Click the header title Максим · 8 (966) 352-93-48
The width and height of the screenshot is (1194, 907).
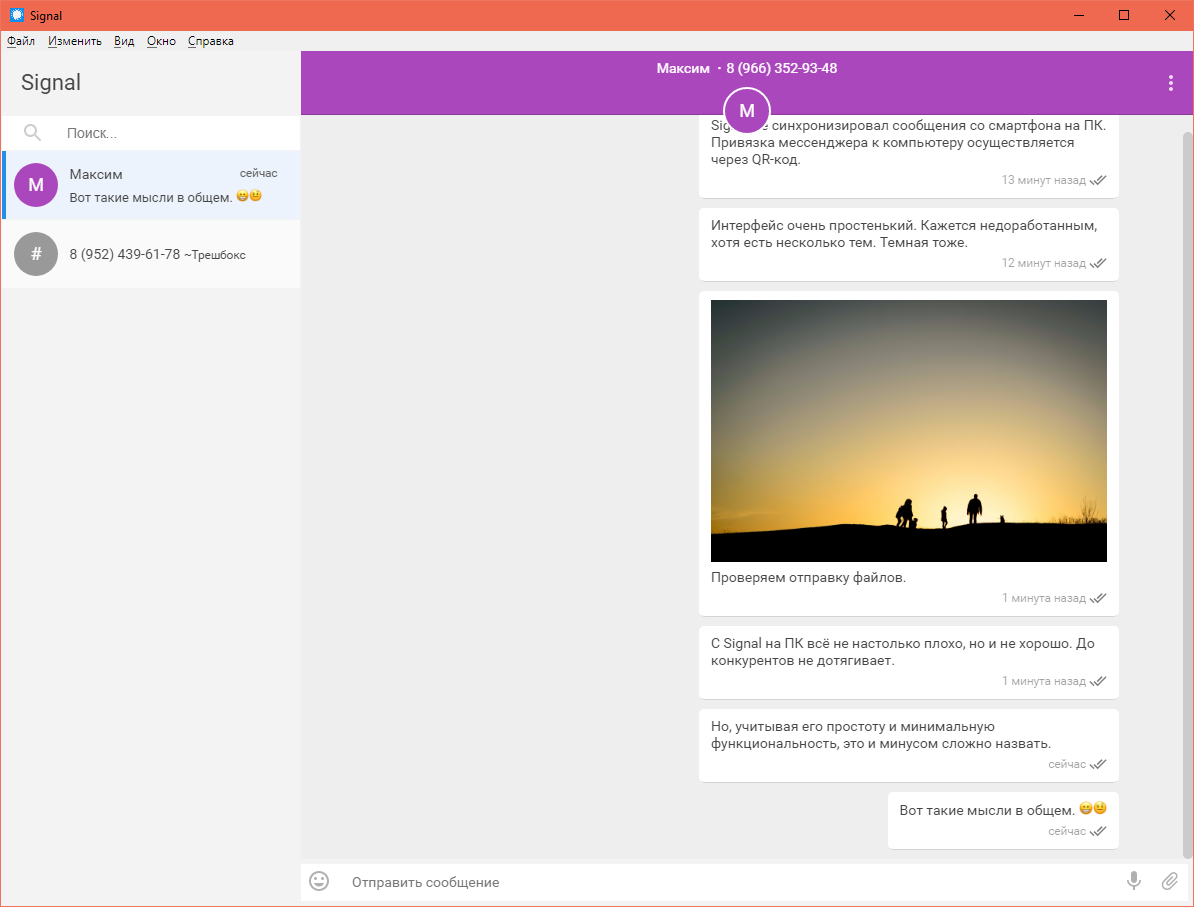[747, 69]
